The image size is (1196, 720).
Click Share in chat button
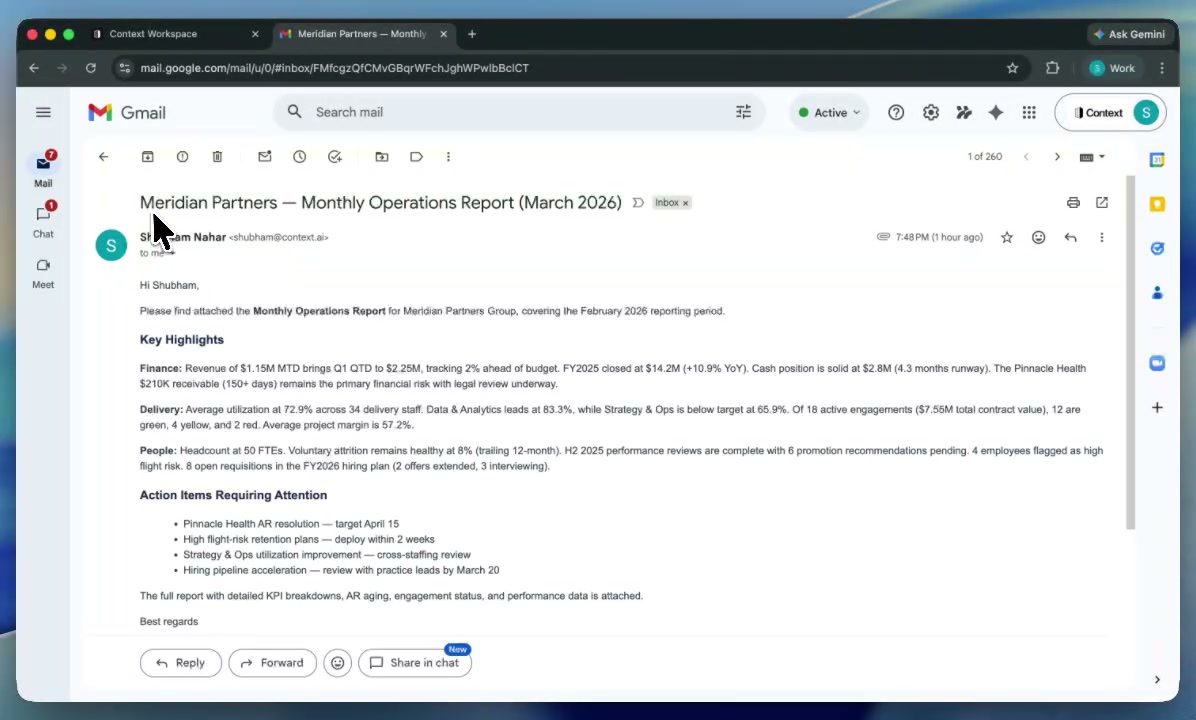[x=415, y=663]
